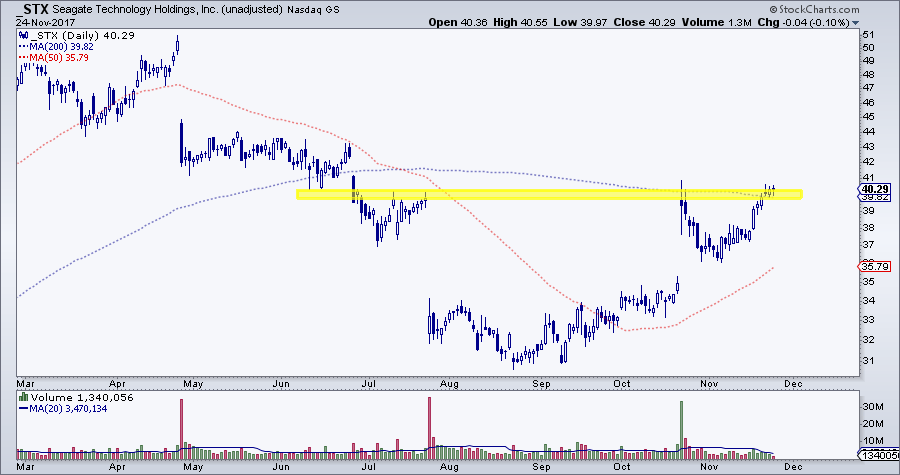Click the Aug label on price axis
The image size is (900, 475).
point(449,384)
